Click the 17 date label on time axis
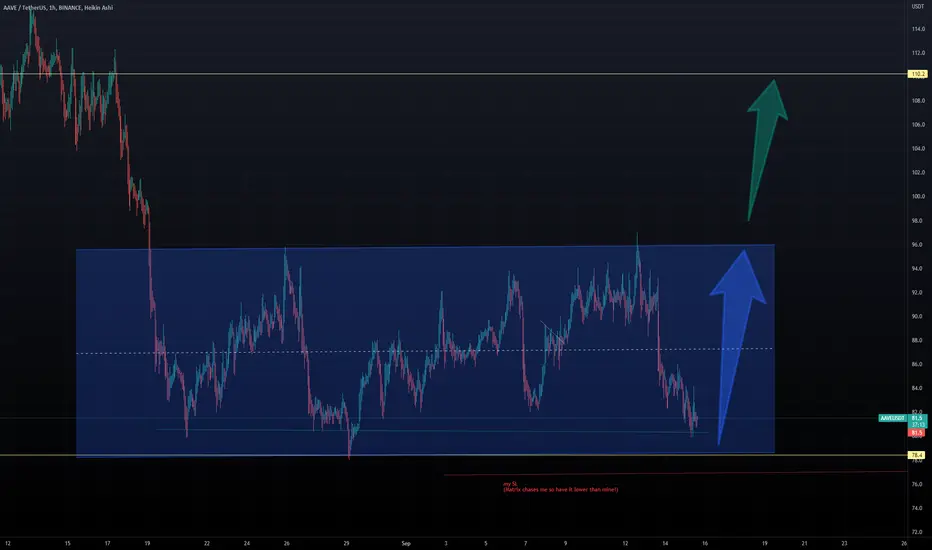This screenshot has width=932, height=550. [x=107, y=543]
